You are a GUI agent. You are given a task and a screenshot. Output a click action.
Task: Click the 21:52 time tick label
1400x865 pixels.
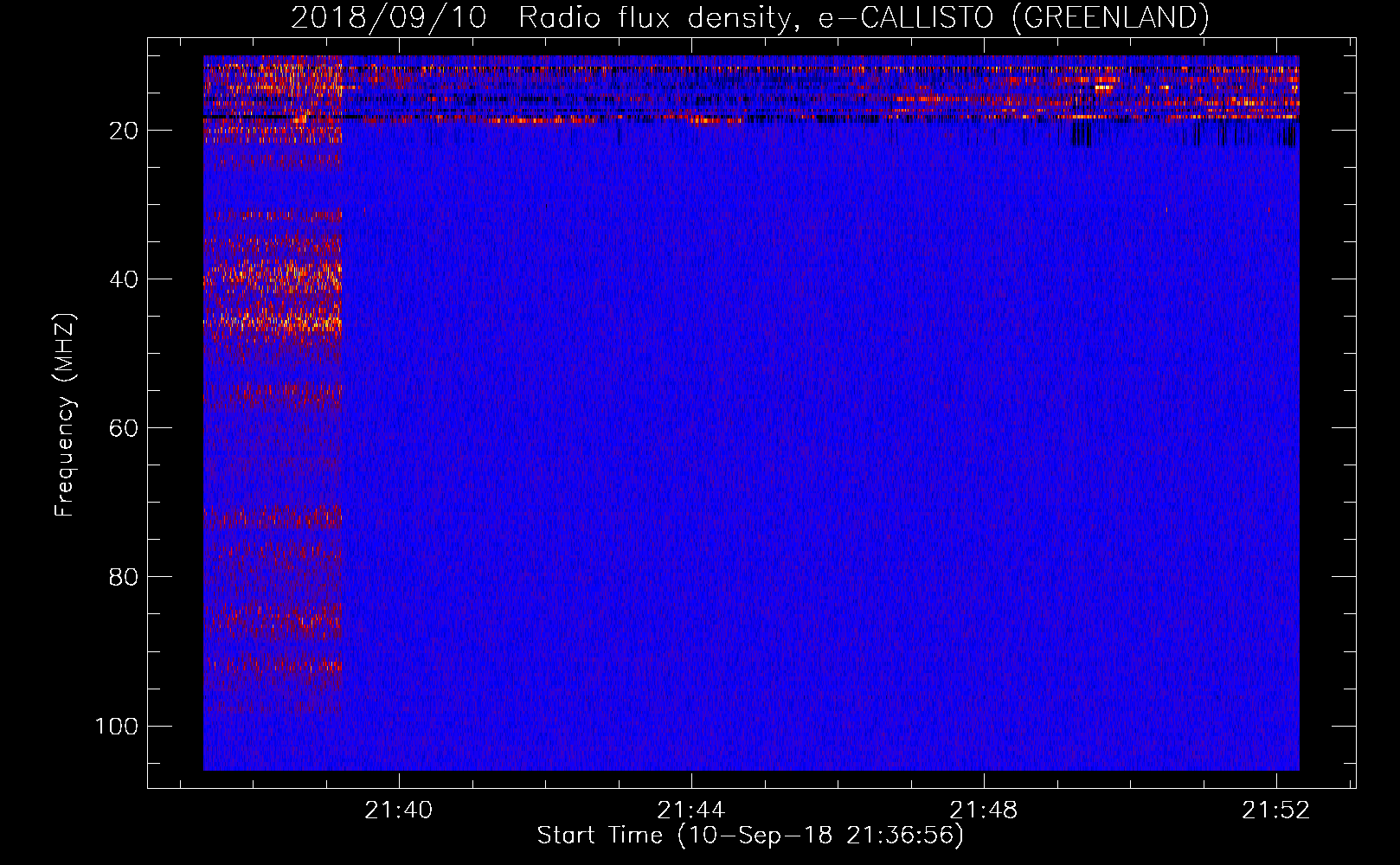pyautogui.click(x=1276, y=811)
